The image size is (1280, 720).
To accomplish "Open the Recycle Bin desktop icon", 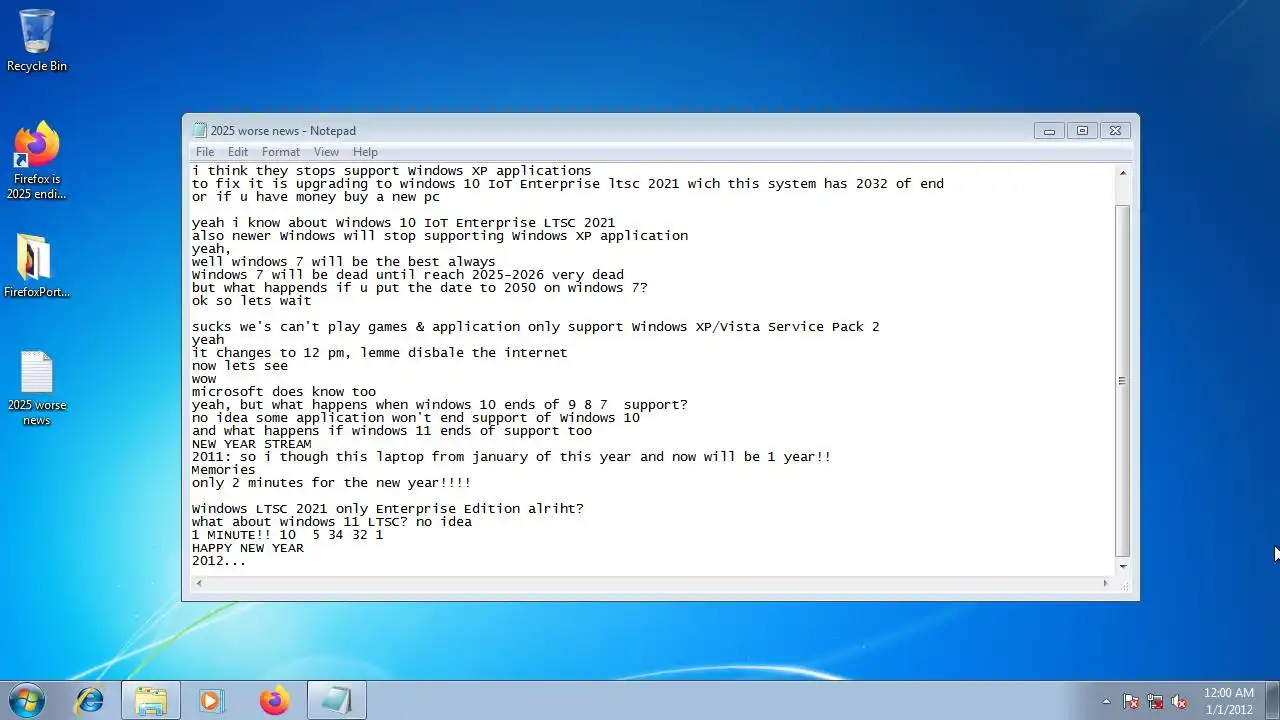I will 37,40.
